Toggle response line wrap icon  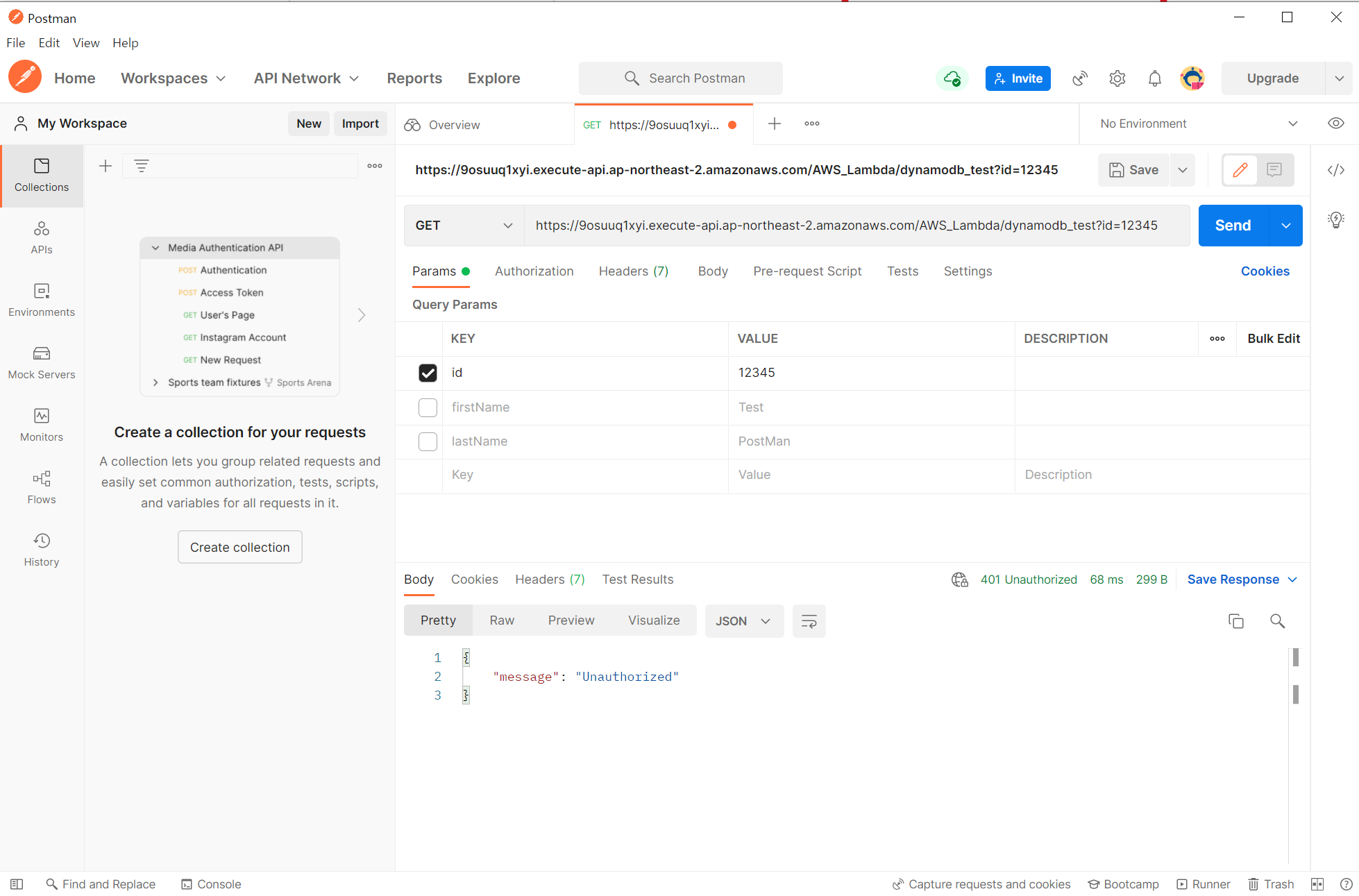(x=809, y=621)
